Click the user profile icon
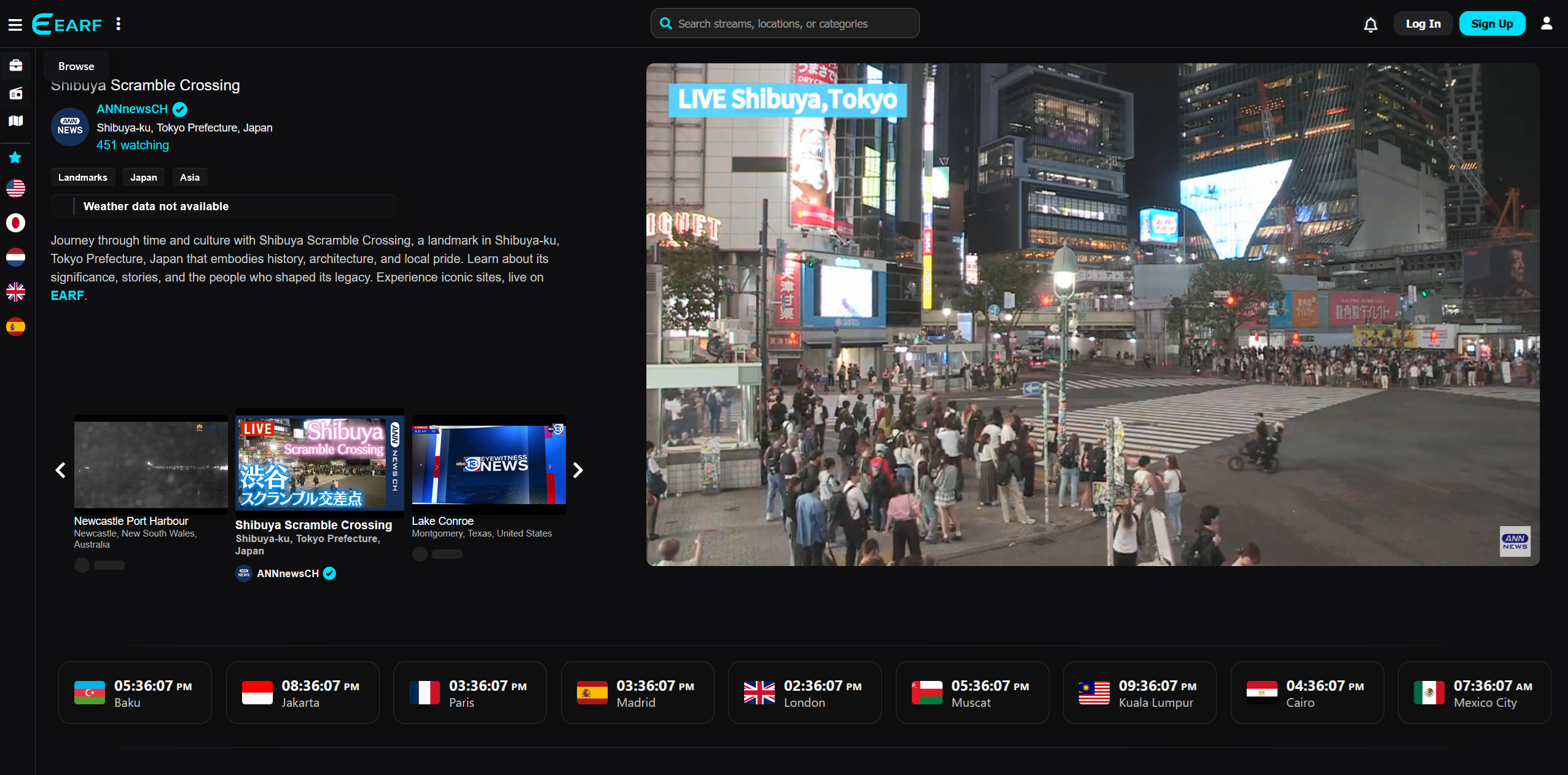 click(1546, 23)
